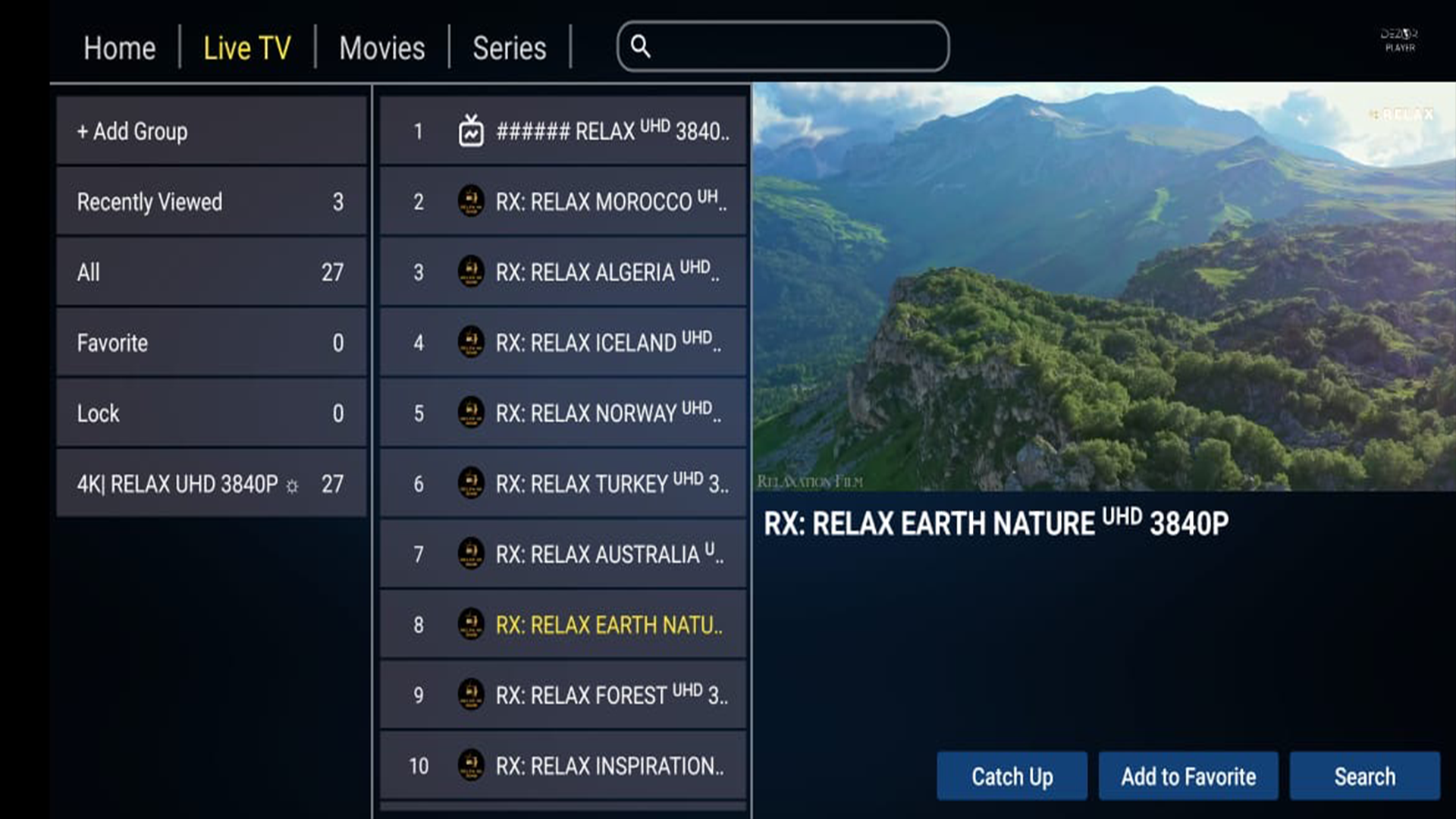
Task: Click the logo next to RX: RELAX TURKEY
Action: point(471,484)
